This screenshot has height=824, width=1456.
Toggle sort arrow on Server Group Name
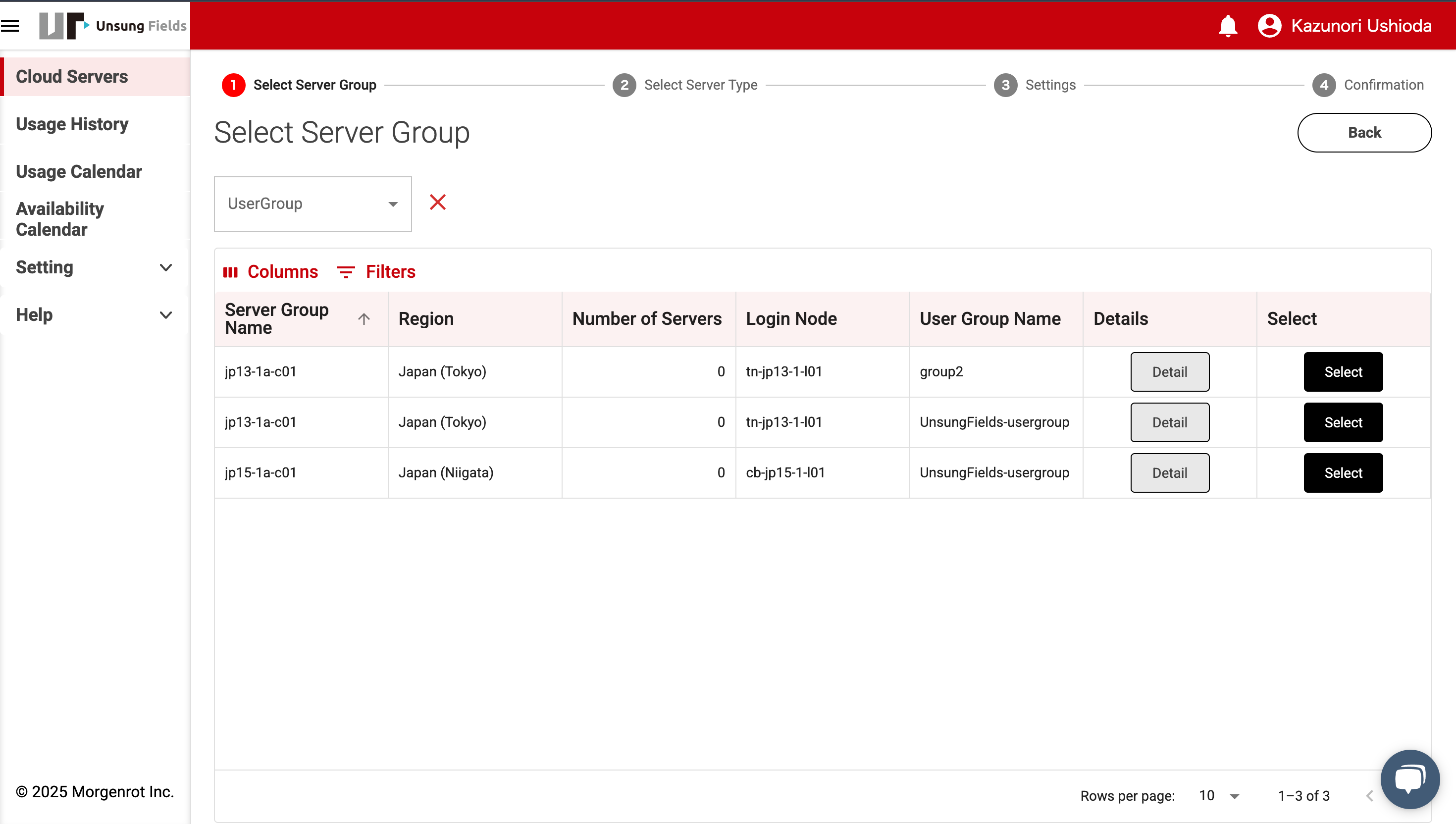pos(364,318)
